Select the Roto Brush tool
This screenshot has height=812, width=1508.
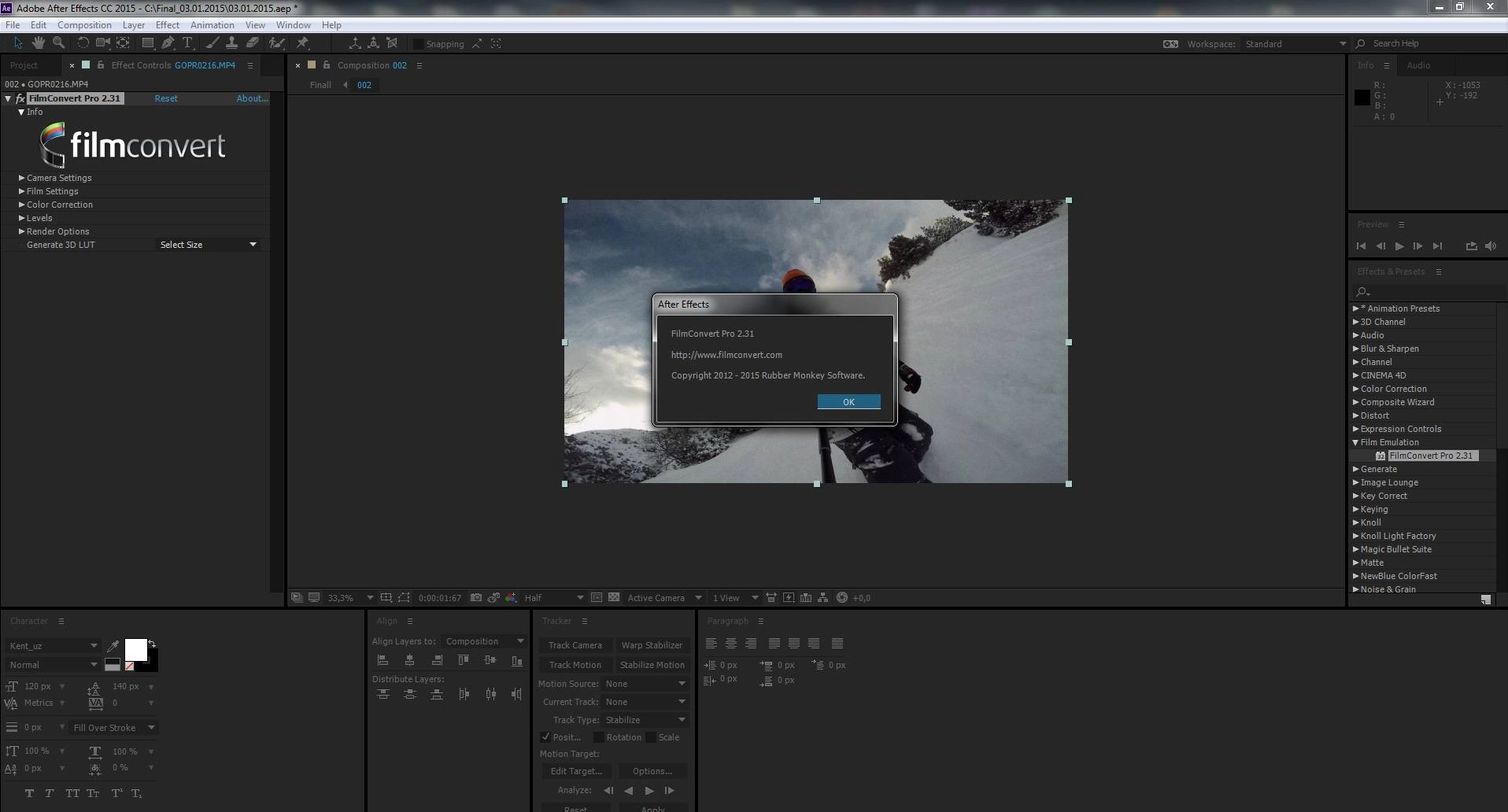coord(276,43)
